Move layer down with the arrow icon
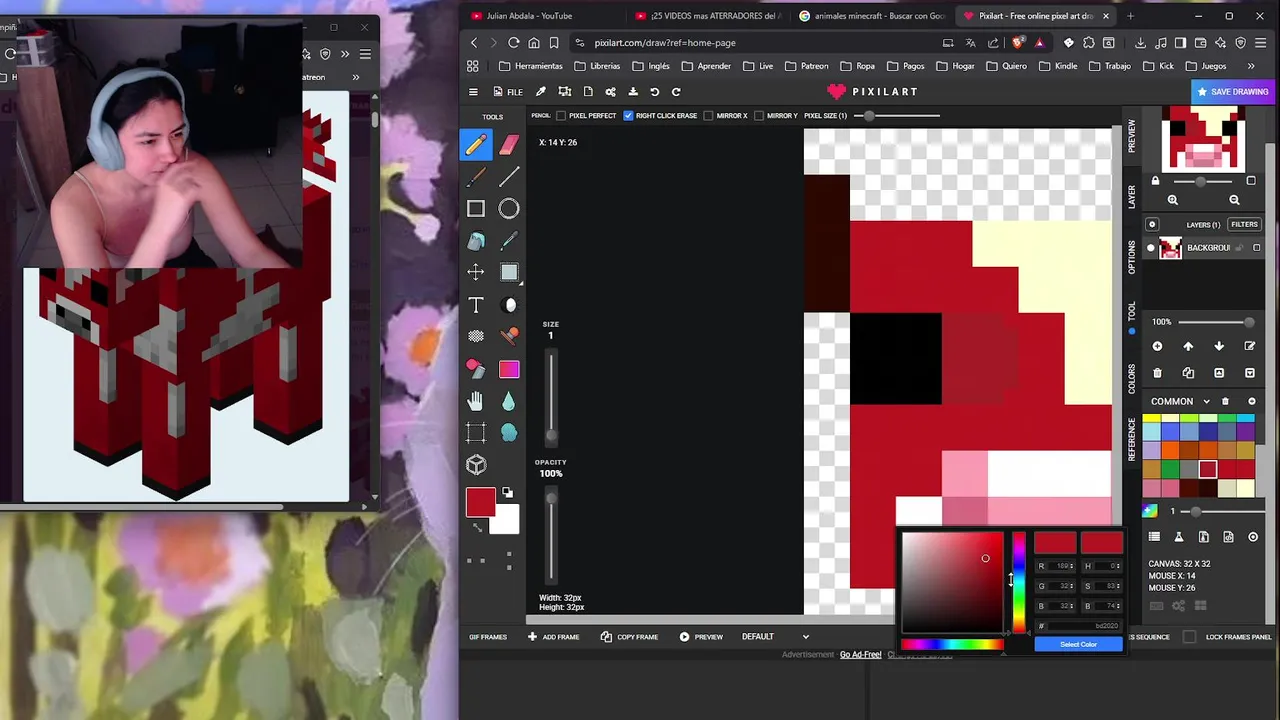 (x=1219, y=346)
